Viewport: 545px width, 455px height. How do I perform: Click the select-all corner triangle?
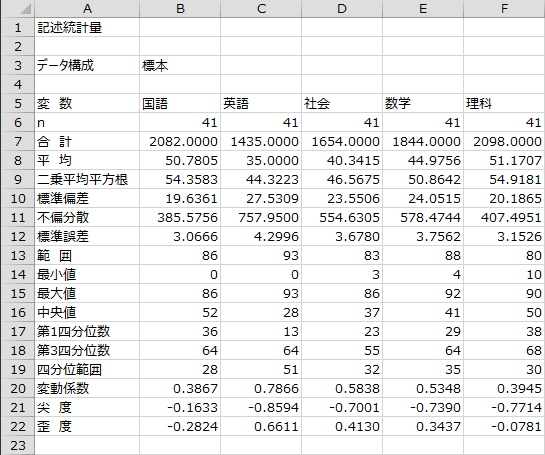pyautogui.click(x=18, y=8)
